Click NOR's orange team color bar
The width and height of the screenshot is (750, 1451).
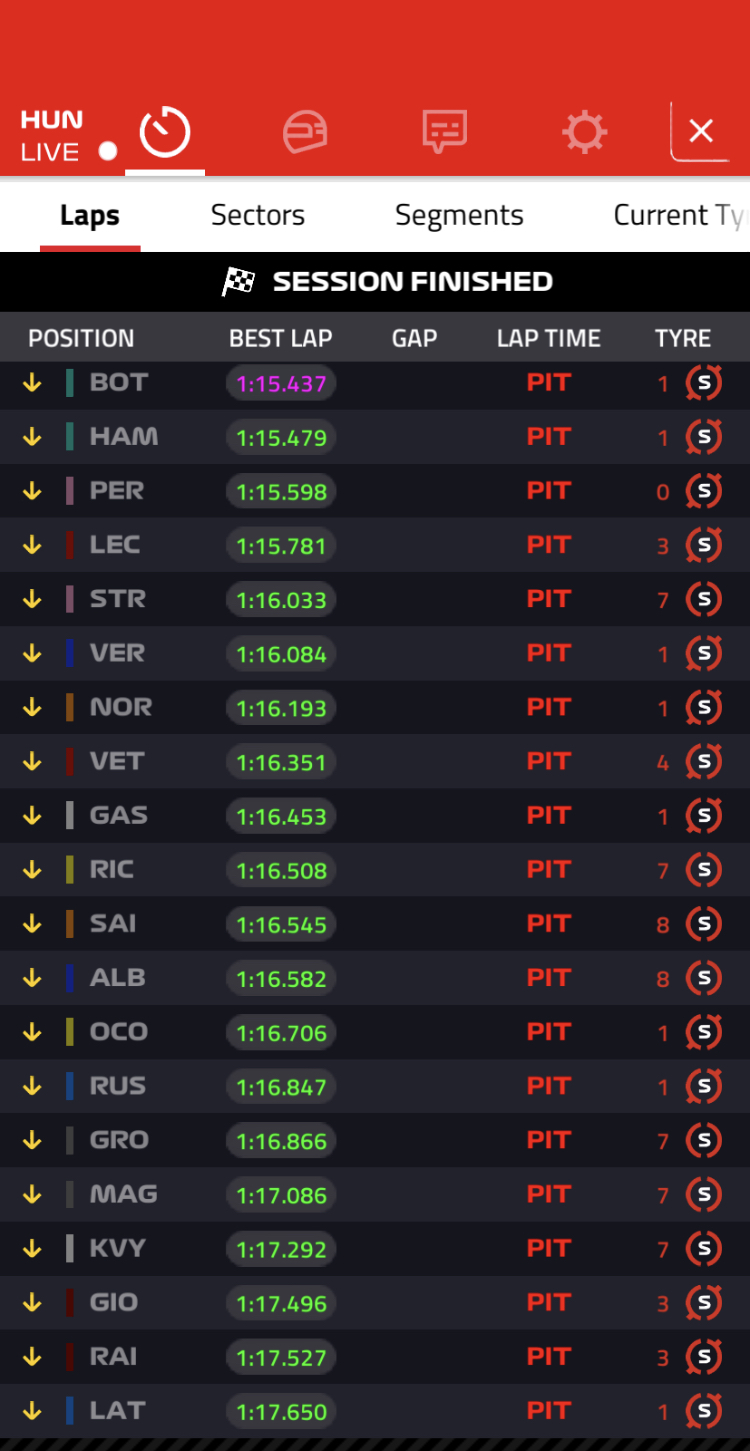69,708
